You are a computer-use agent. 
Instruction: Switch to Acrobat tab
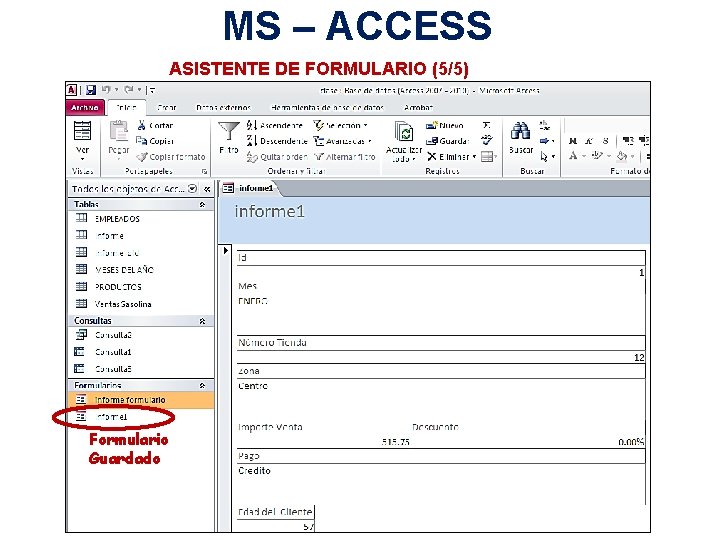tap(418, 107)
